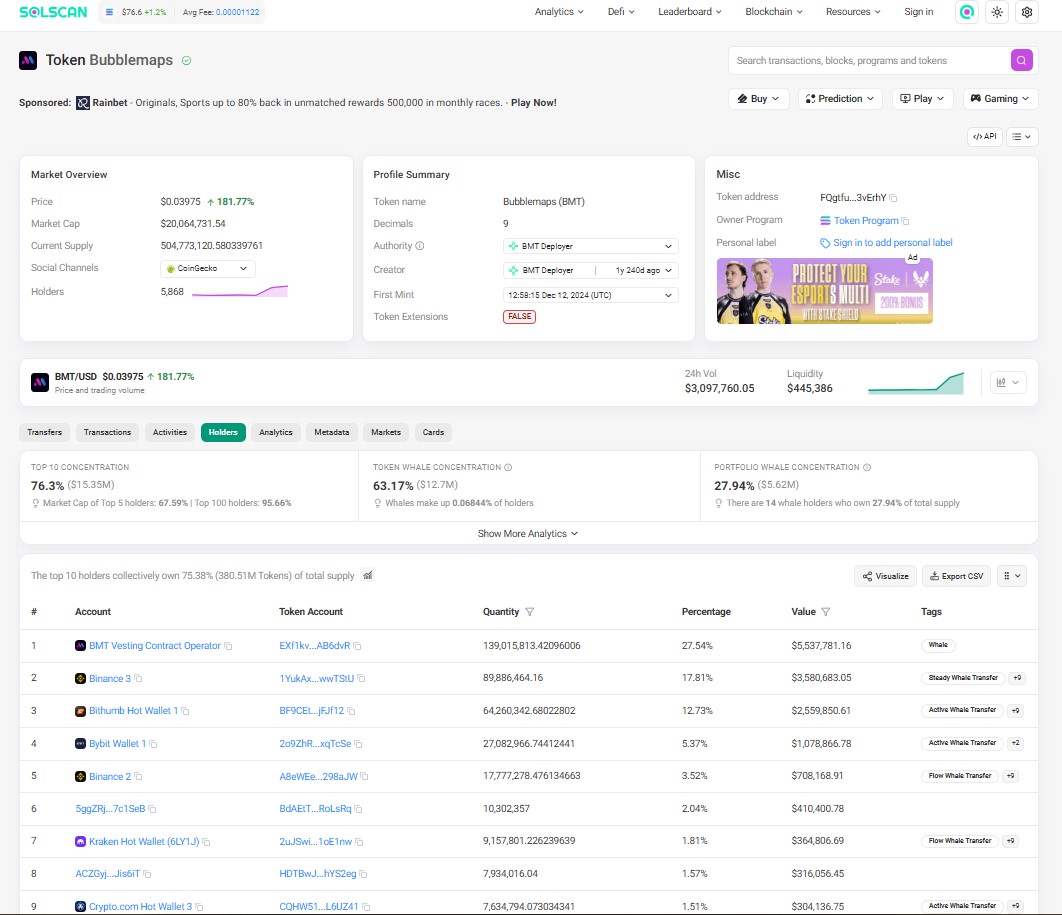
Task: Click the purple search button icon
Action: coord(1021,60)
